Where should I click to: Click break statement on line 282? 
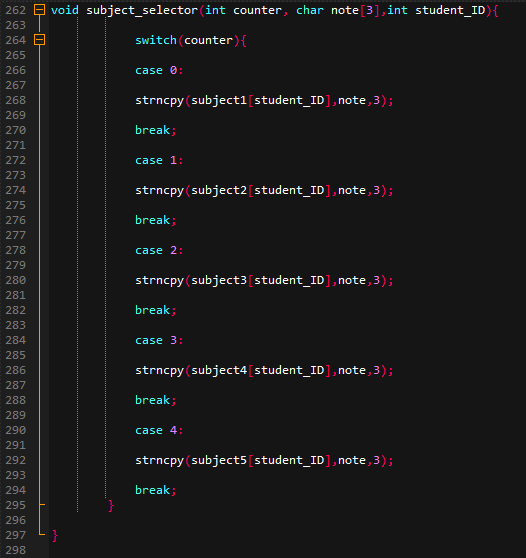coord(156,310)
